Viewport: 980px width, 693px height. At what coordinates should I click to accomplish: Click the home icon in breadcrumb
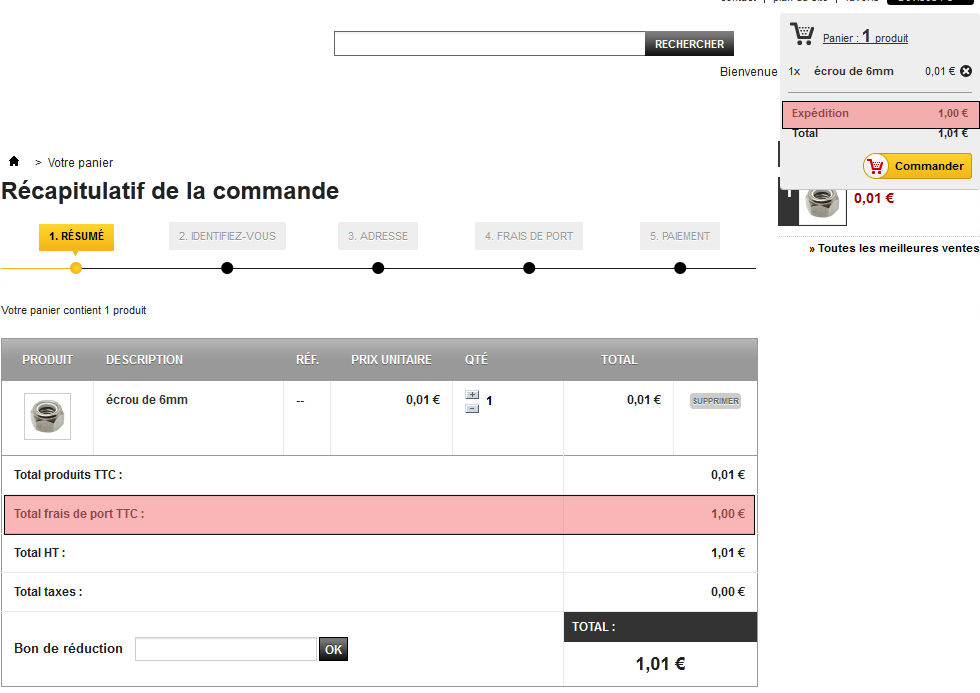[x=14, y=161]
